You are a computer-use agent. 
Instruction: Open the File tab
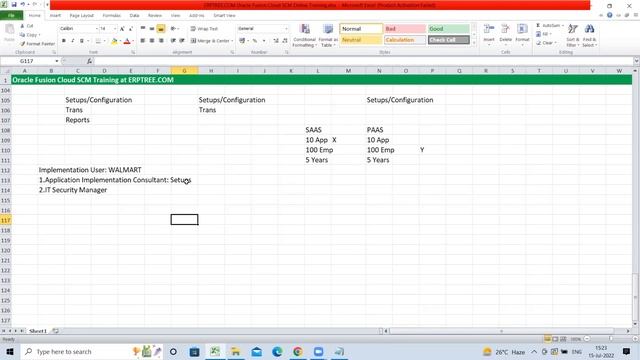tap(11, 16)
